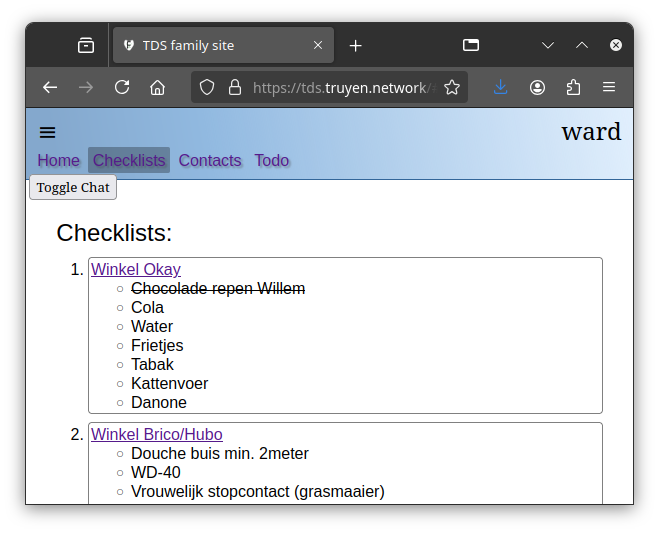Click the site hamburger menu icon
This screenshot has width=659, height=533.
click(x=47, y=132)
